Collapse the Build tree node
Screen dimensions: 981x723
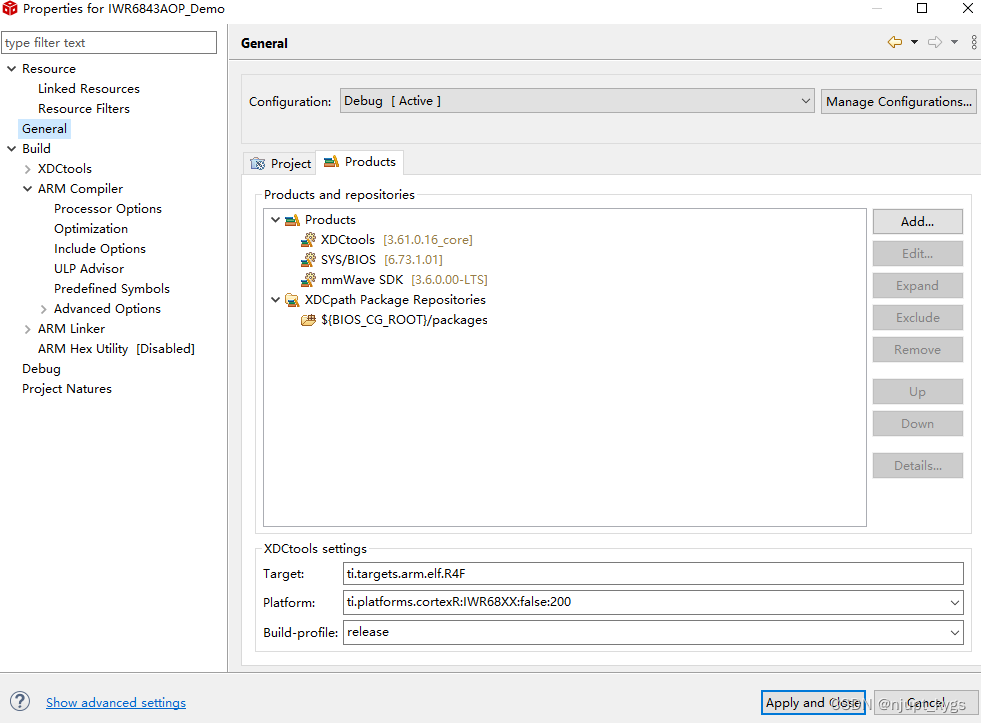point(11,148)
